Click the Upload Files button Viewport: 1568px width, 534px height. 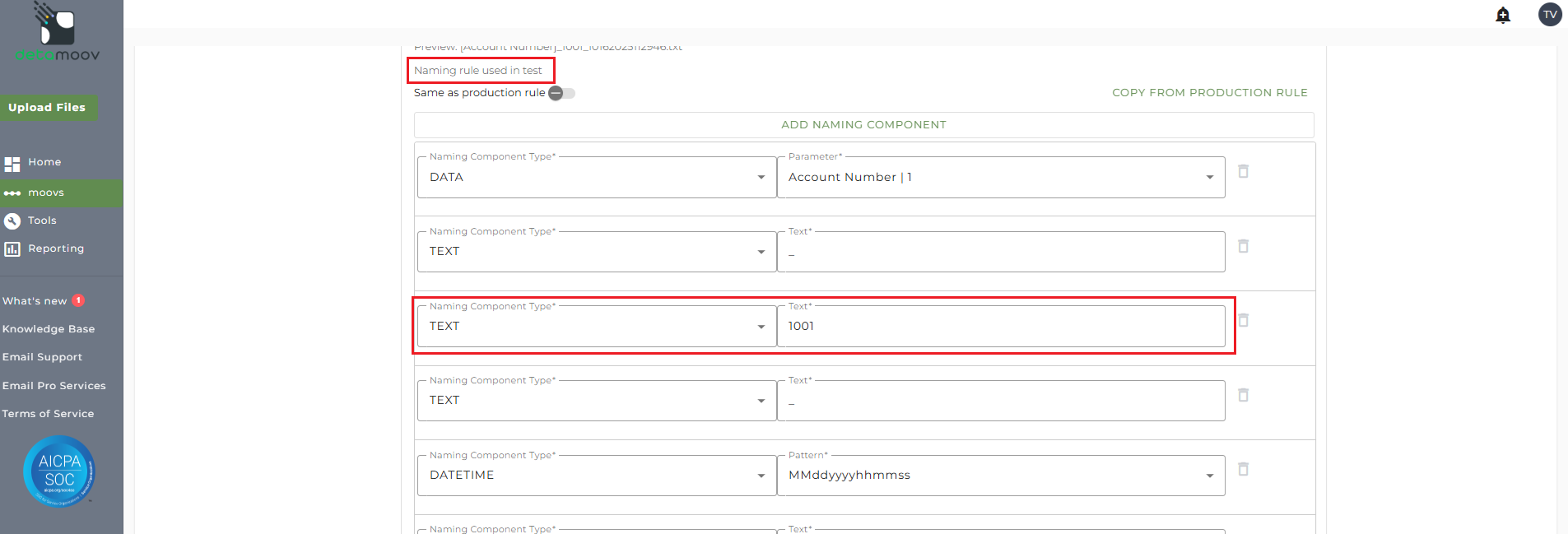click(x=47, y=108)
